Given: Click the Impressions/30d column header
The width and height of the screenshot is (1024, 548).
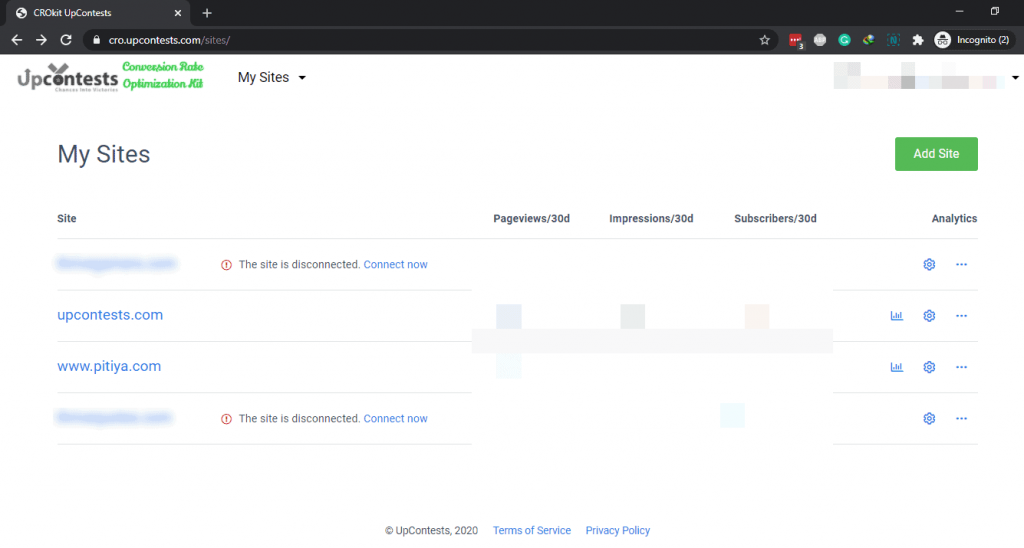Looking at the screenshot, I should click(651, 219).
